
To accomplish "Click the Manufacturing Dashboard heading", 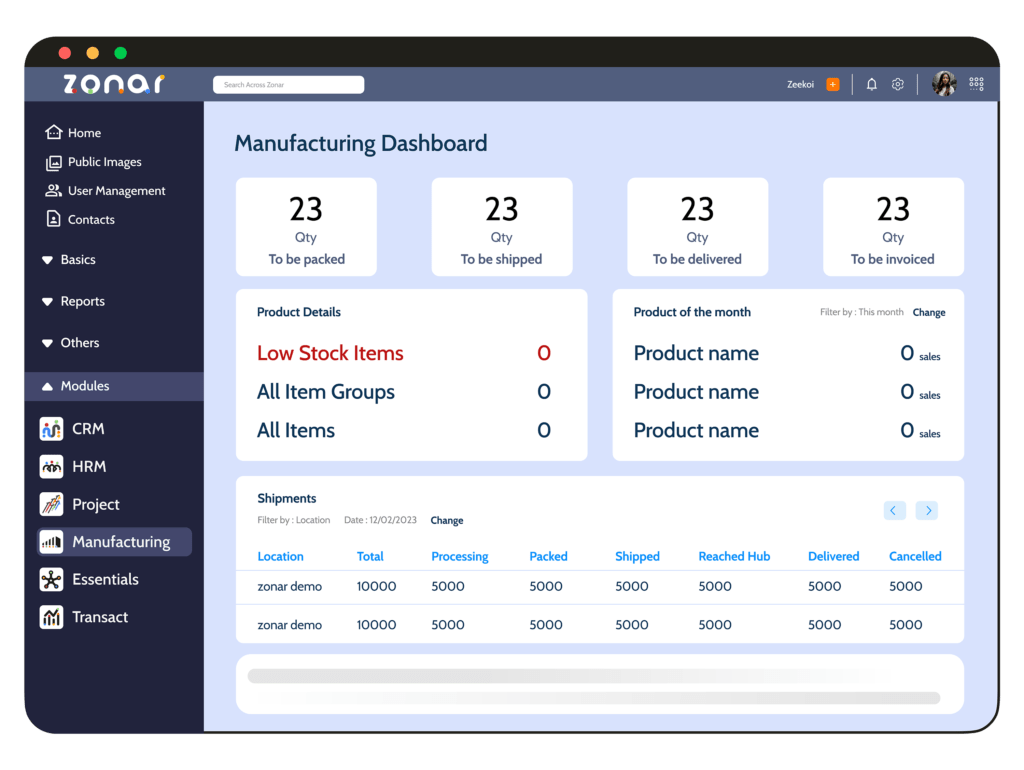I will click(x=360, y=143).
